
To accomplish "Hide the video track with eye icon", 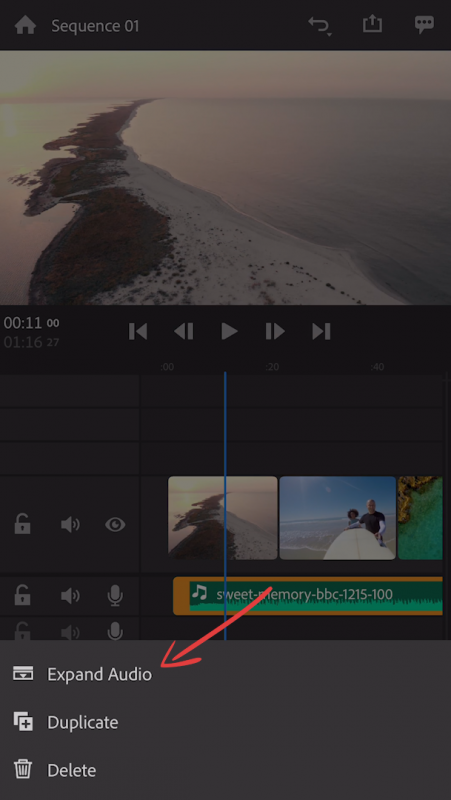I will pyautogui.click(x=115, y=524).
